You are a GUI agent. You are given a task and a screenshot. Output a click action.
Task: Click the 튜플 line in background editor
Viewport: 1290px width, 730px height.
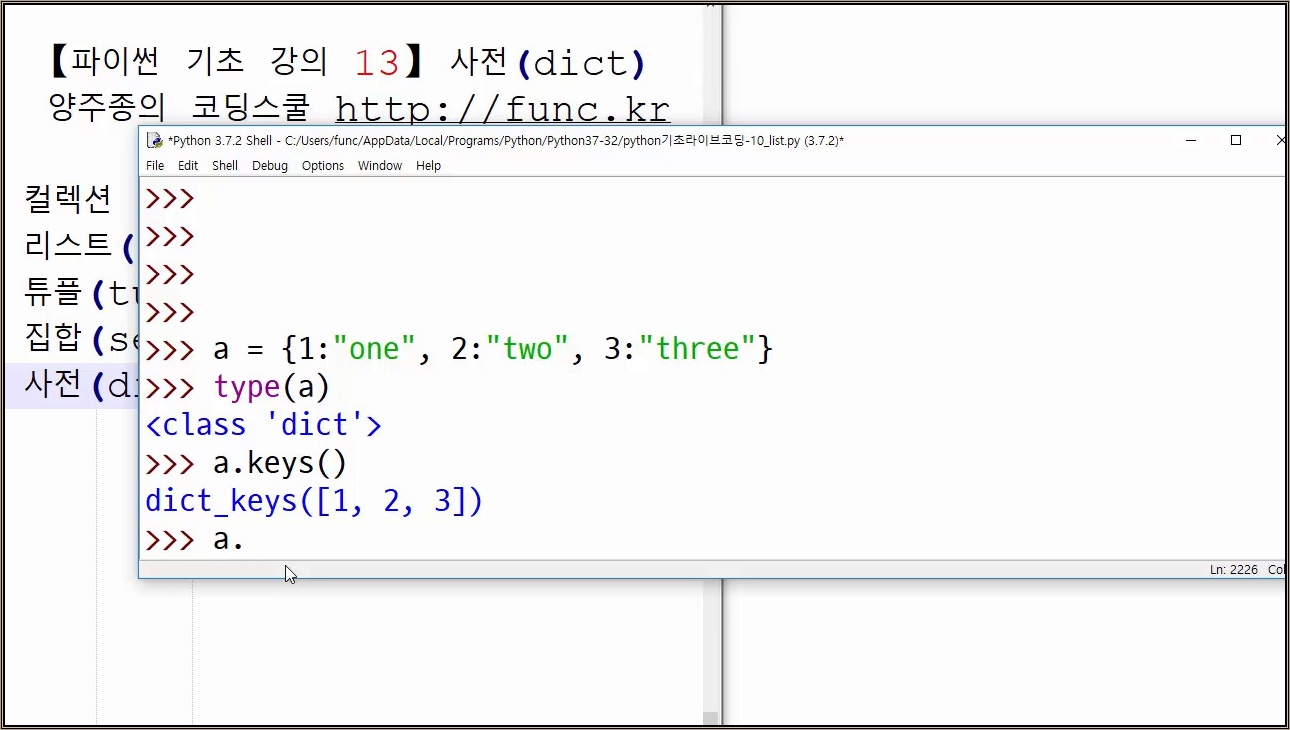click(x=80, y=292)
